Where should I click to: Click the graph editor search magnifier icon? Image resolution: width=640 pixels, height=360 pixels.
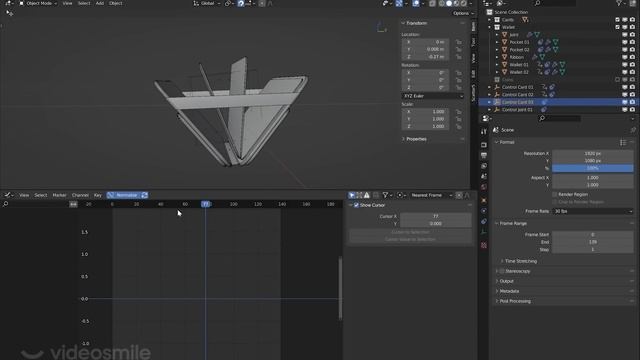click(x=6, y=204)
